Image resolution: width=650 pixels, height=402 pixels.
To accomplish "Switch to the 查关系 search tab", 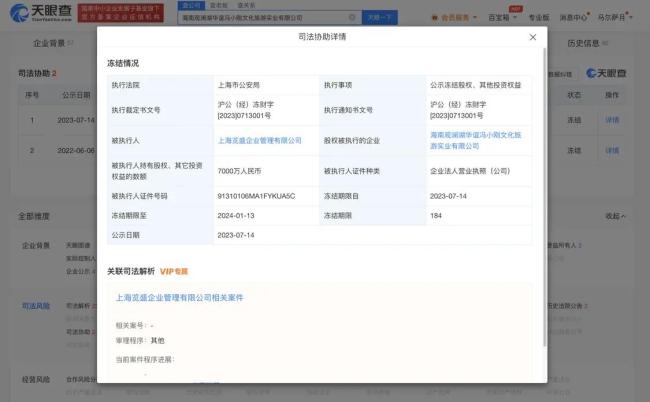I will (246, 5).
